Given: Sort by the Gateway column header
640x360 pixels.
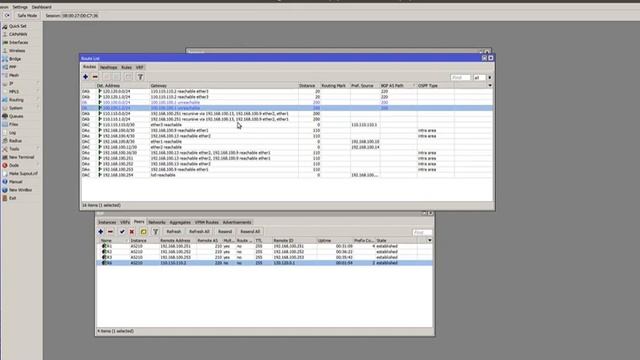Looking at the screenshot, I should tap(224, 86).
